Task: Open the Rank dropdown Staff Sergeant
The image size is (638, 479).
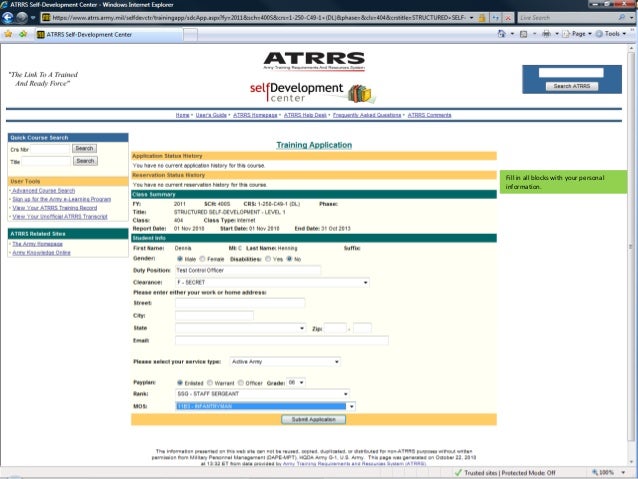Action: click(x=262, y=394)
